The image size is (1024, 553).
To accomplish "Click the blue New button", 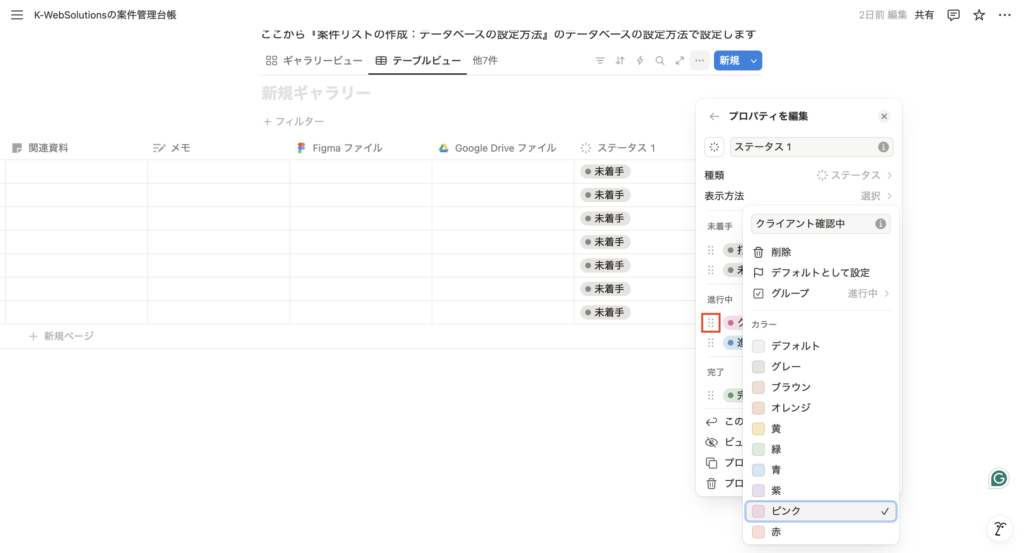I will point(729,61).
